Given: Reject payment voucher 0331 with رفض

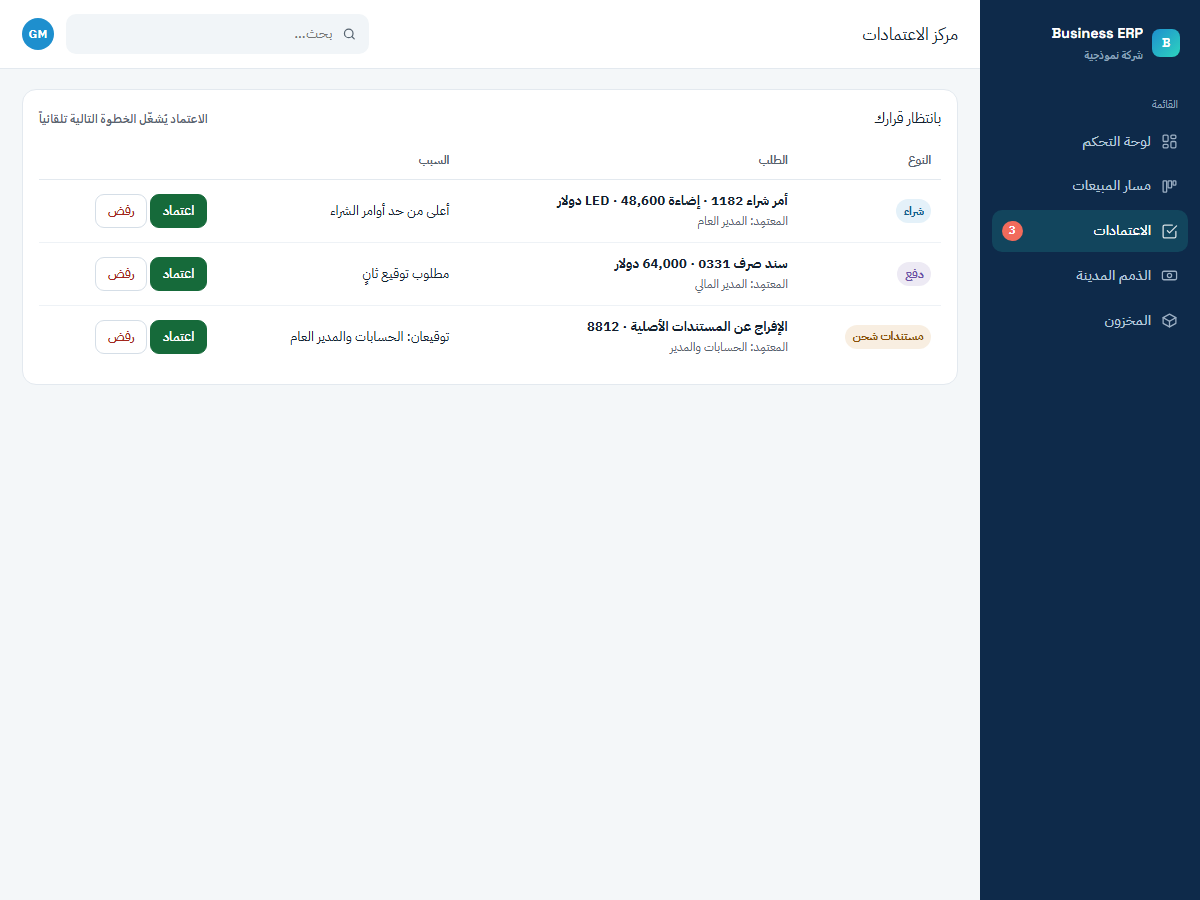Looking at the screenshot, I should tap(121, 274).
